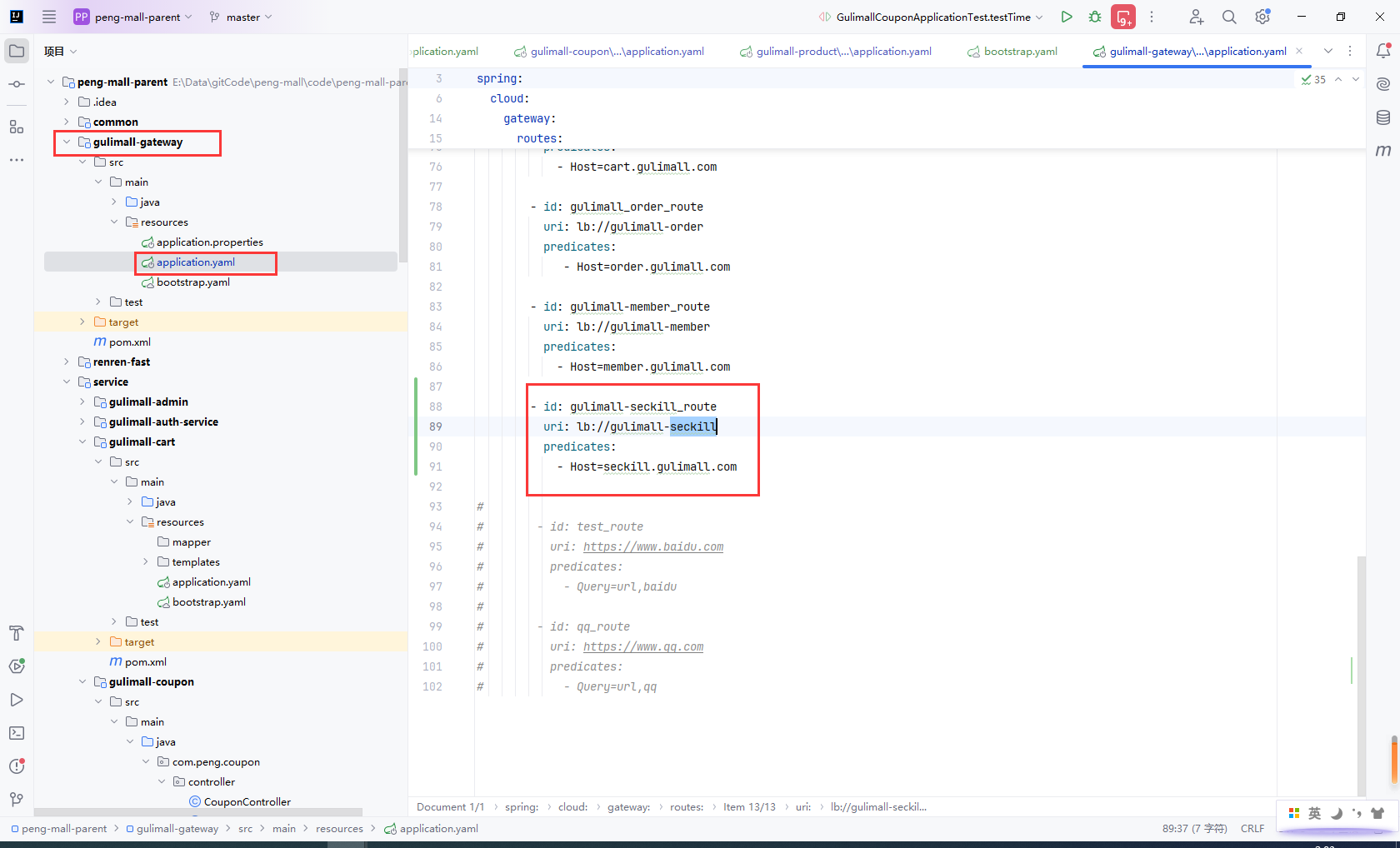Image resolution: width=1400 pixels, height=848 pixels.
Task: Open Notifications bell panel
Action: (1383, 51)
